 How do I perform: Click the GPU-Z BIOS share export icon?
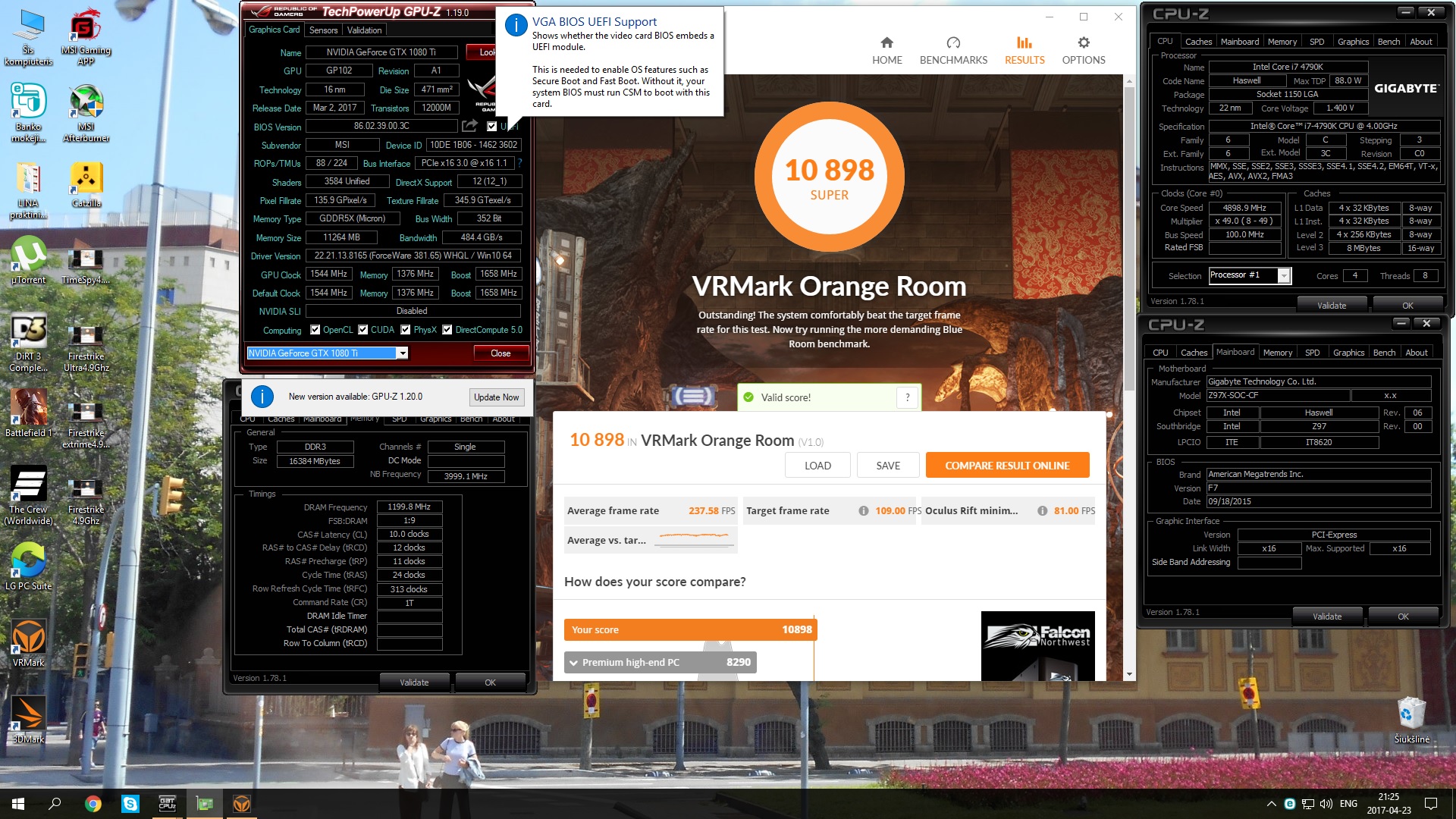click(x=469, y=126)
